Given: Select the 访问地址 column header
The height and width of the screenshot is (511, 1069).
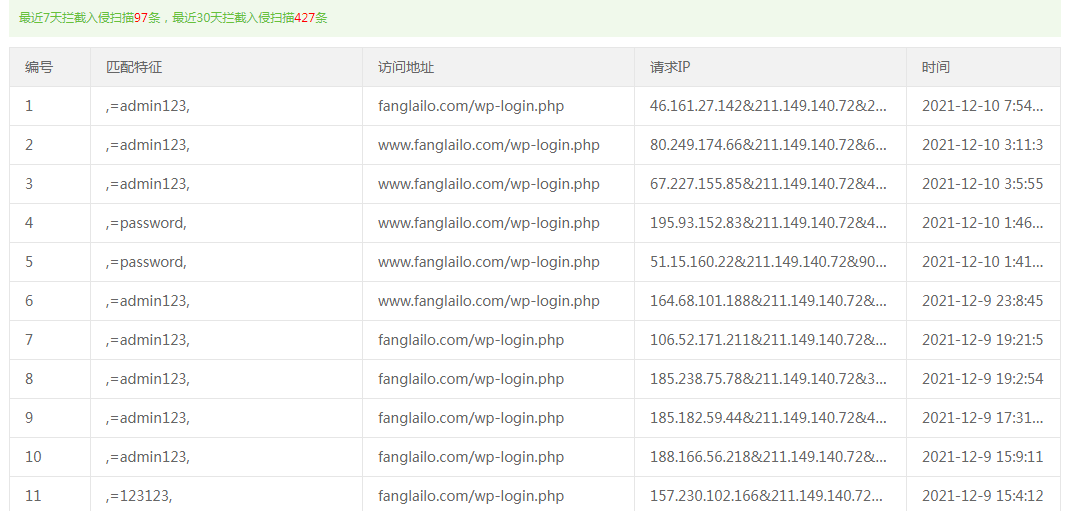Looking at the screenshot, I should click(x=406, y=67).
